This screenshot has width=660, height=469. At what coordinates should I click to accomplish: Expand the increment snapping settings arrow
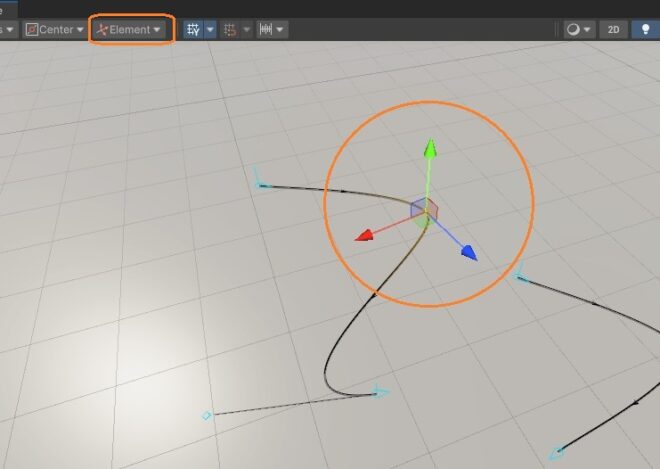280,29
